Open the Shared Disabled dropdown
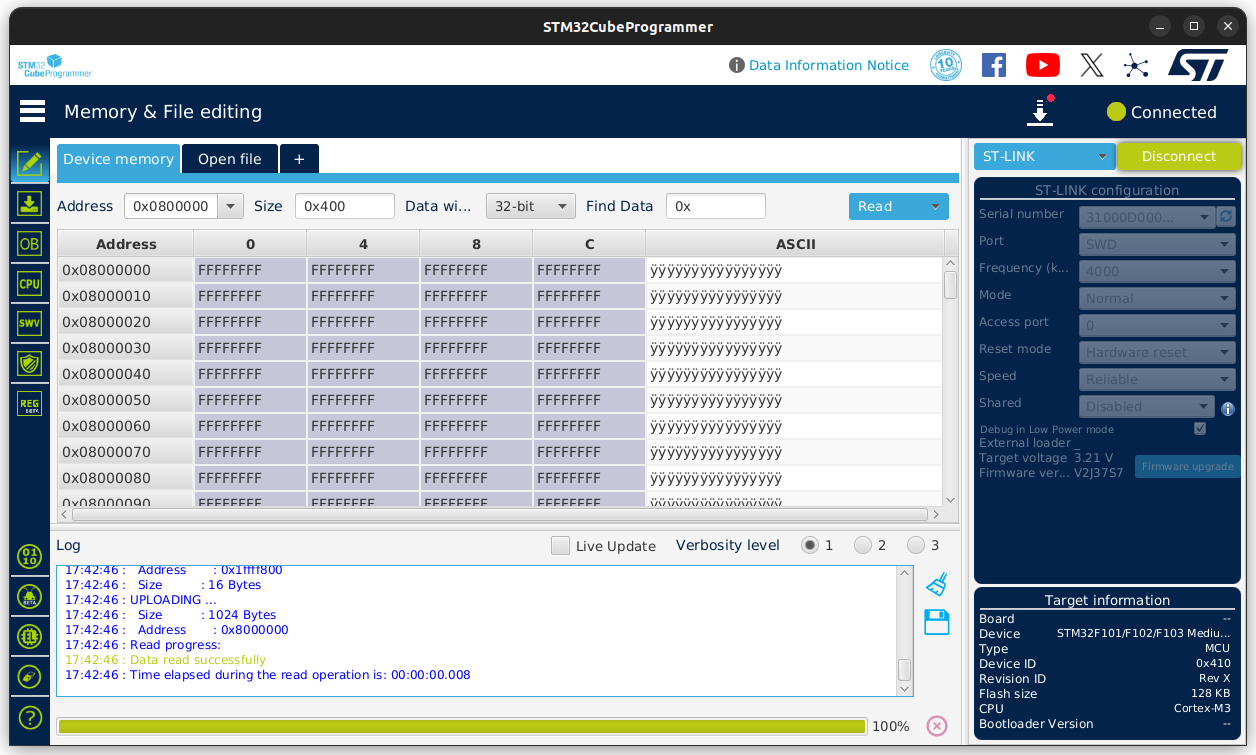 point(1147,406)
